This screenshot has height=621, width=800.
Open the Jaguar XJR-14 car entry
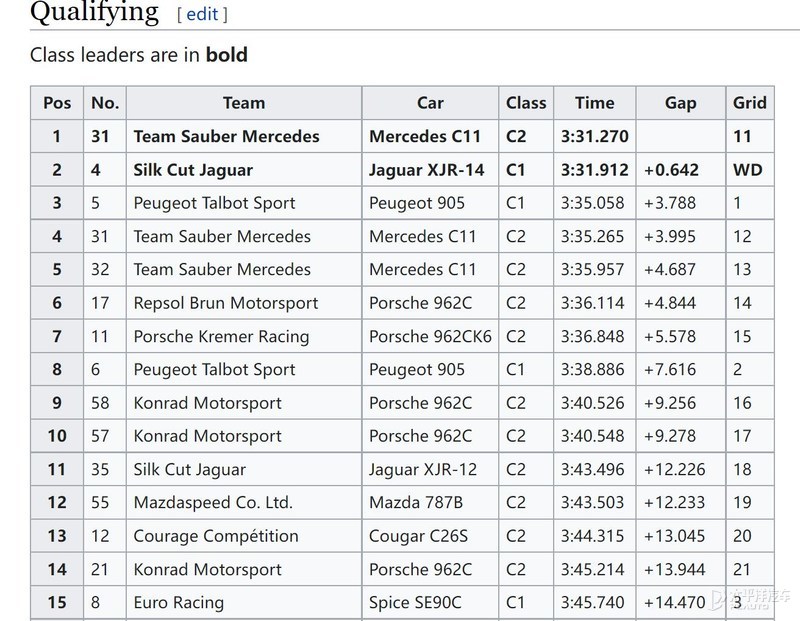click(x=427, y=170)
